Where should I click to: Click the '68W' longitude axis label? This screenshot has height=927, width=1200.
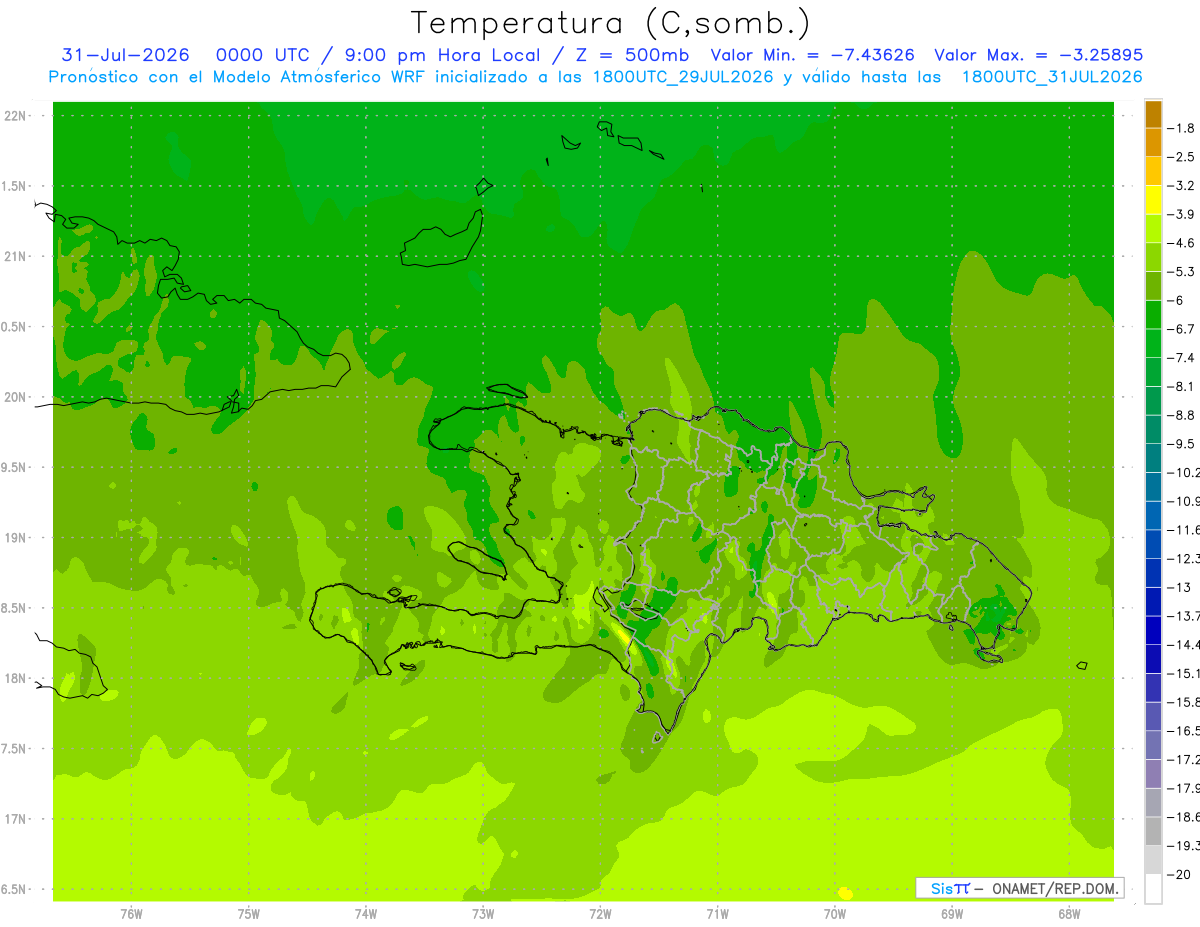[1069, 913]
